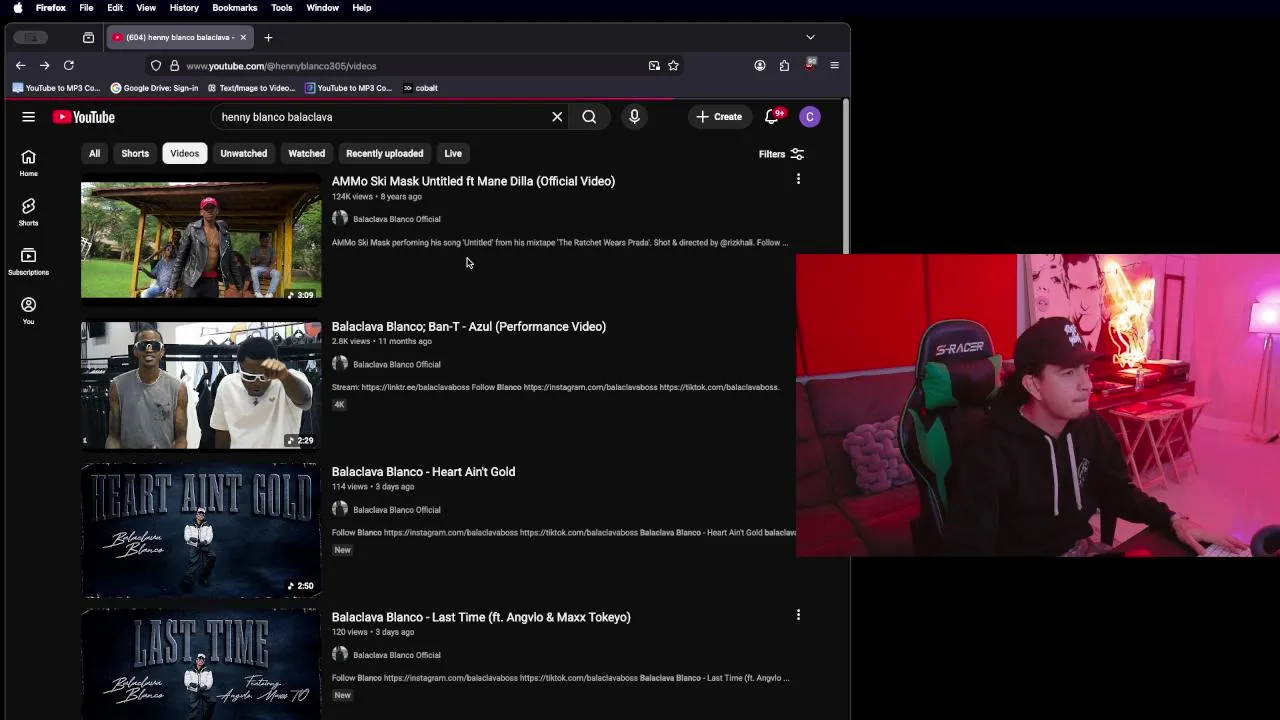Image resolution: width=1280 pixels, height=720 pixels.
Task: Open the Edit menu
Action: tap(115, 8)
